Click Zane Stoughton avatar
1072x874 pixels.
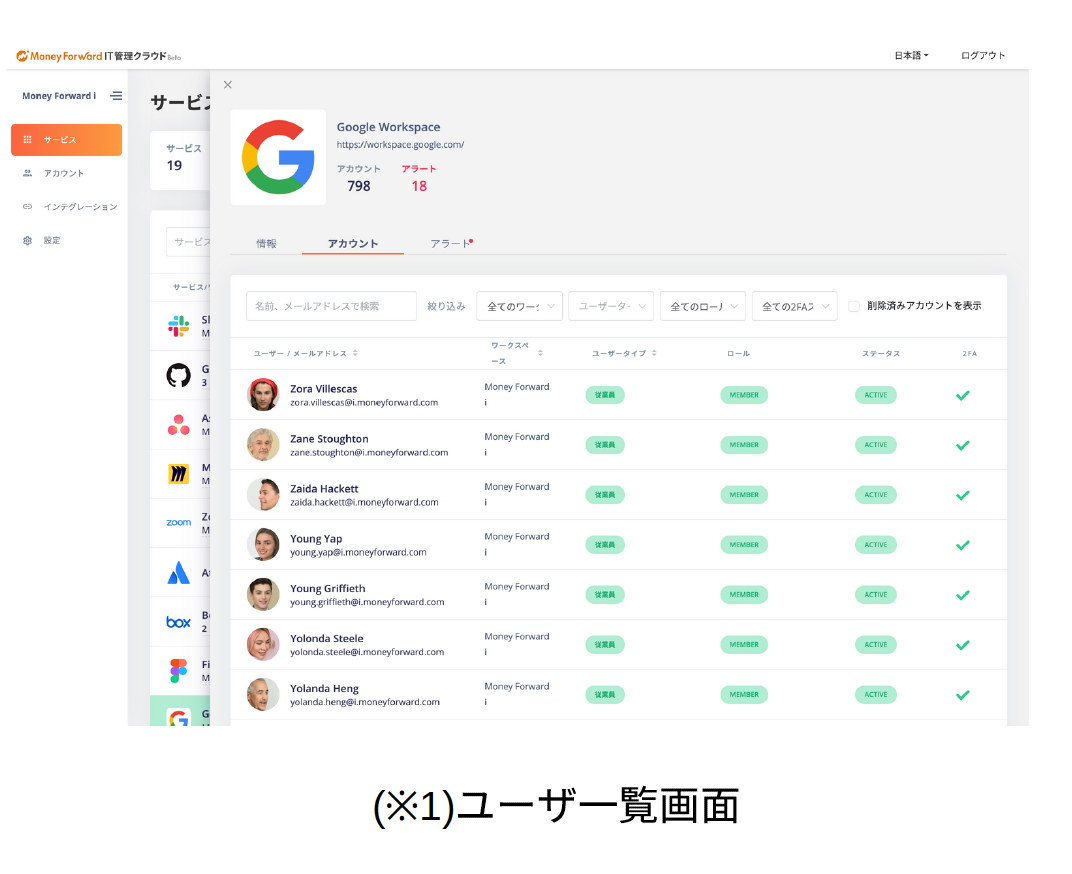(263, 445)
